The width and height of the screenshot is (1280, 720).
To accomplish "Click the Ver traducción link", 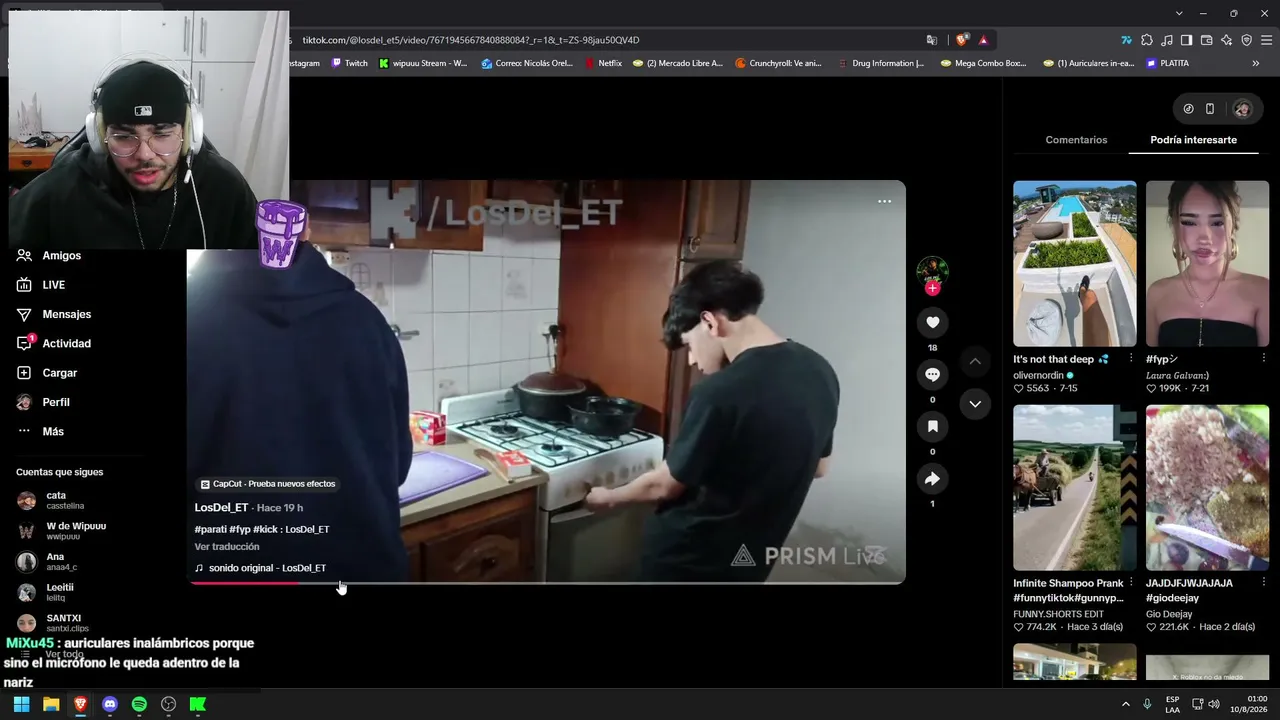I will [x=227, y=547].
